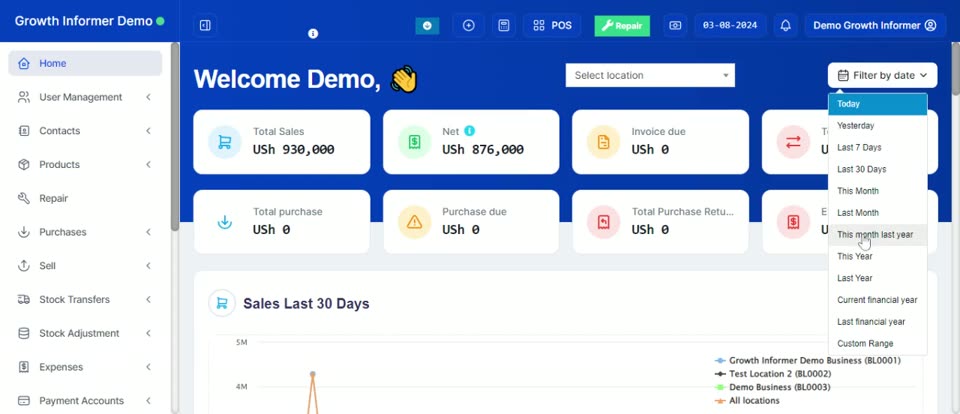Pick Last Month filter option

877,213
